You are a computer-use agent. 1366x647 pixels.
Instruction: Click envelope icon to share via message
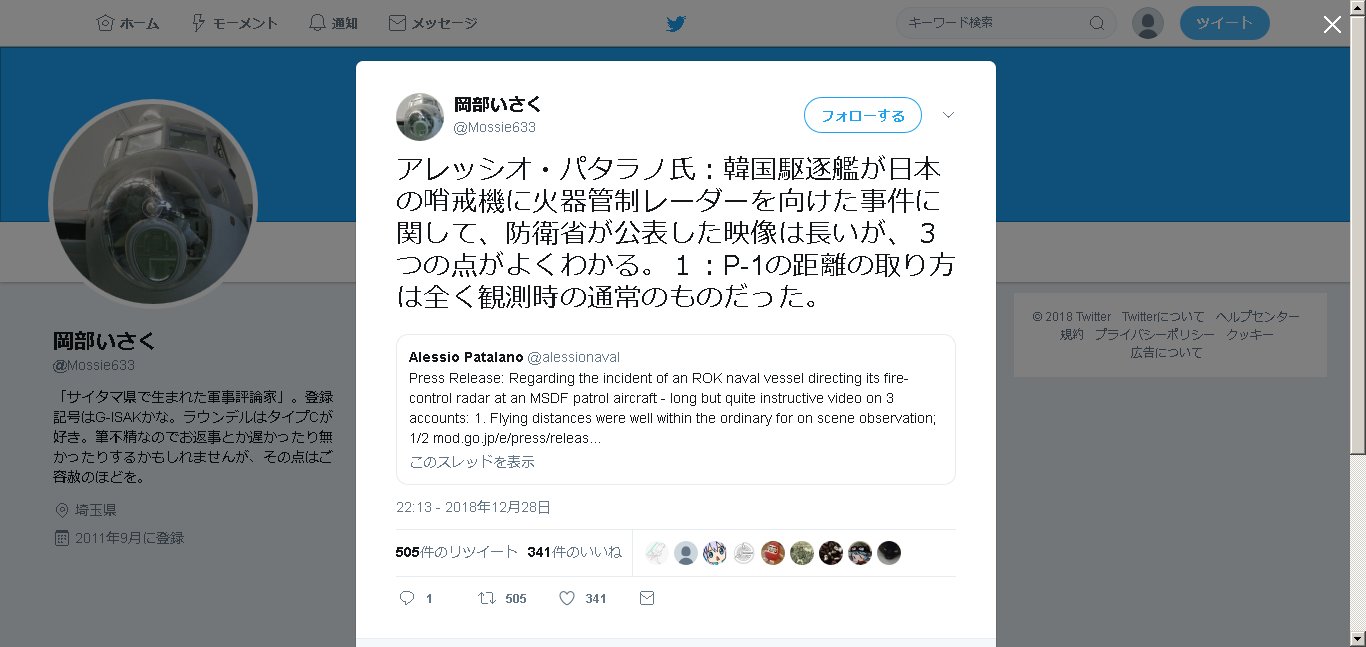click(646, 598)
